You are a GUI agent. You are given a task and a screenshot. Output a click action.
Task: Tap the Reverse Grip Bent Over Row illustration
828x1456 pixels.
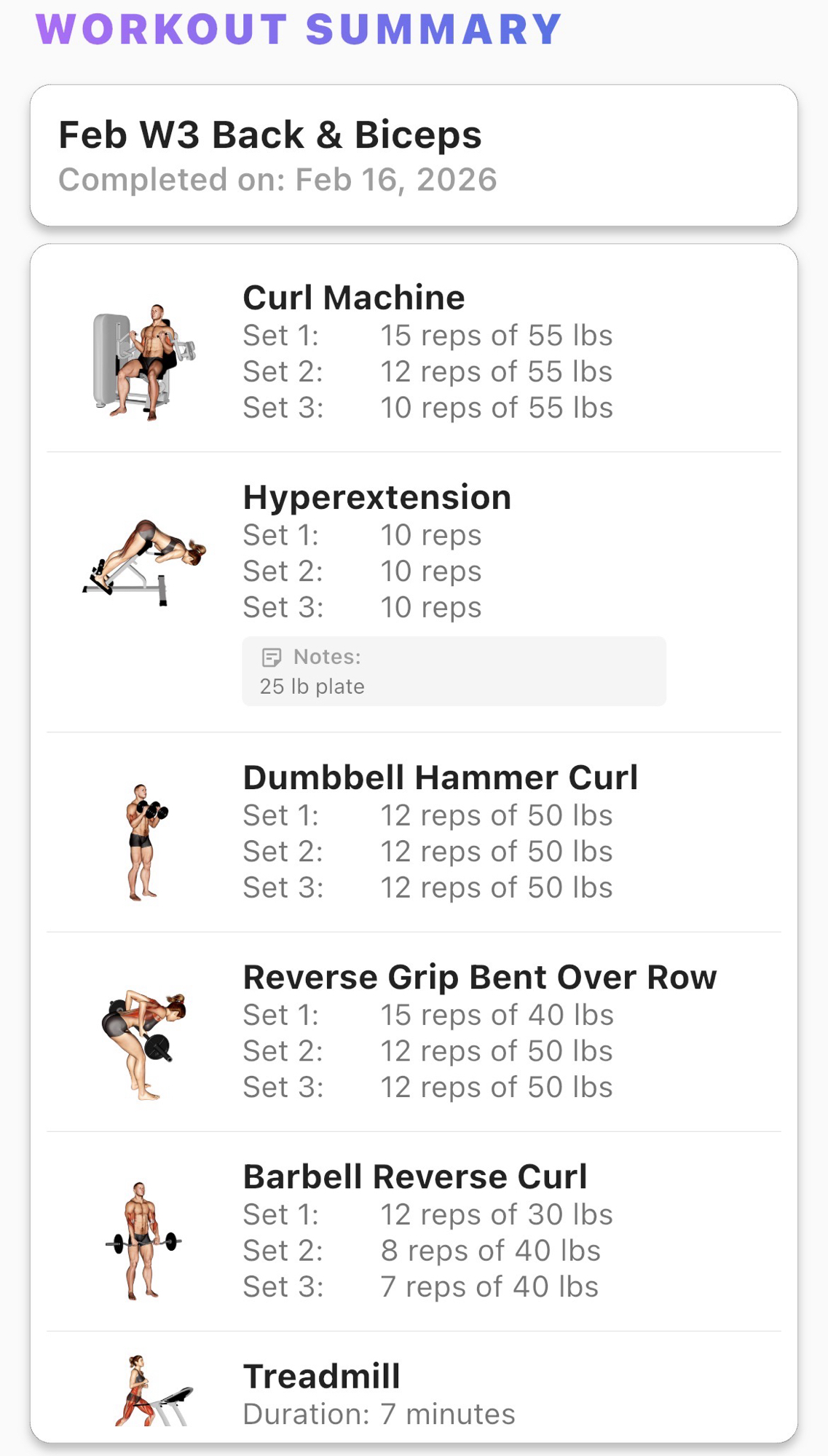click(144, 1042)
